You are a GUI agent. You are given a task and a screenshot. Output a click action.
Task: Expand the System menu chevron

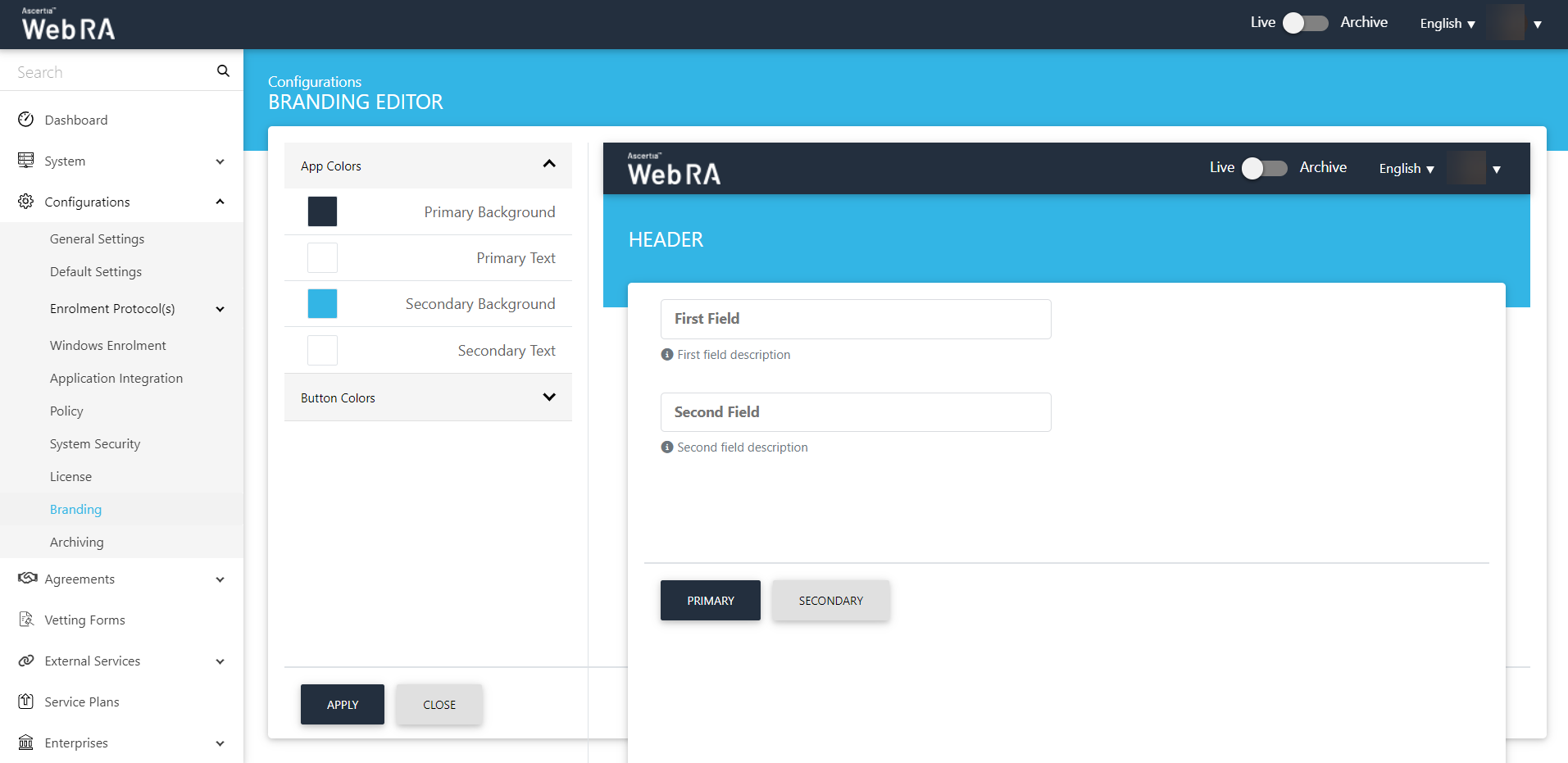[220, 161]
